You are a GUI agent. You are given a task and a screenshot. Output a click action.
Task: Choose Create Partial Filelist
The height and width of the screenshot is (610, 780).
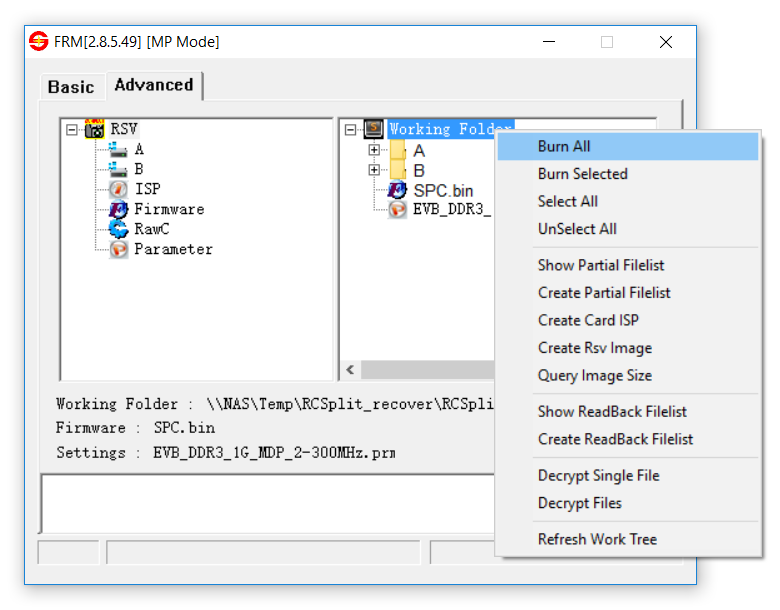coord(628,293)
